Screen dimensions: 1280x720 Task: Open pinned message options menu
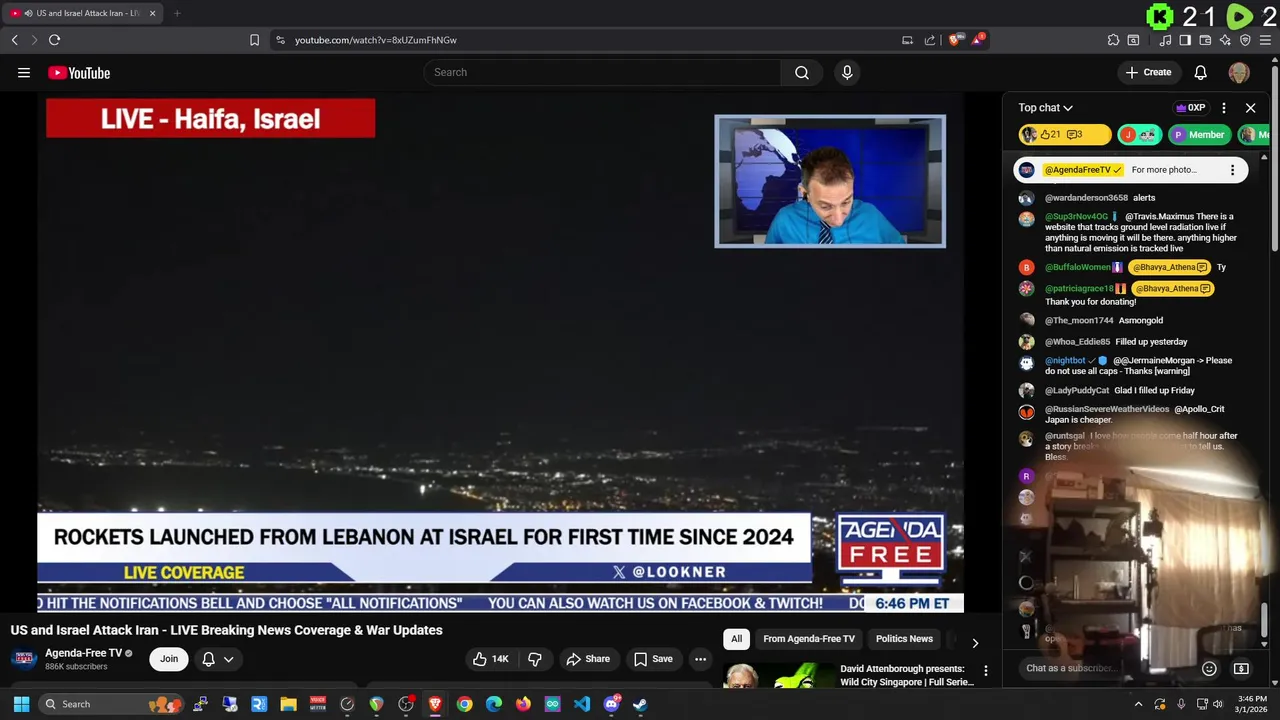tap(1232, 170)
